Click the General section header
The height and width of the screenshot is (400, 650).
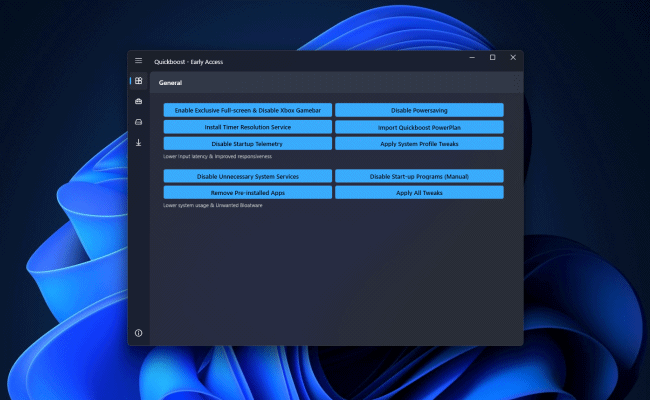(x=170, y=83)
